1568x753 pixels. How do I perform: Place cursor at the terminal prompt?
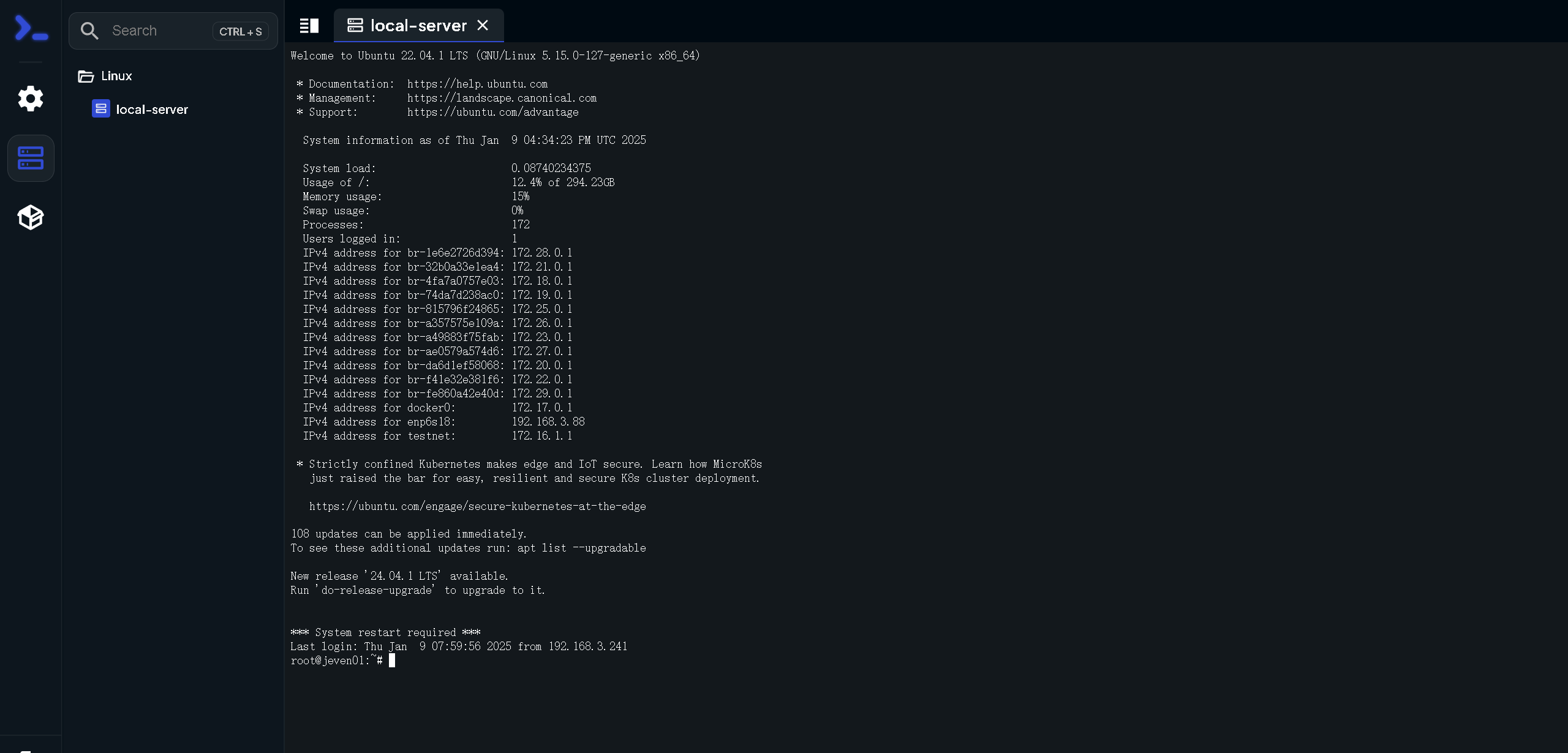click(393, 660)
